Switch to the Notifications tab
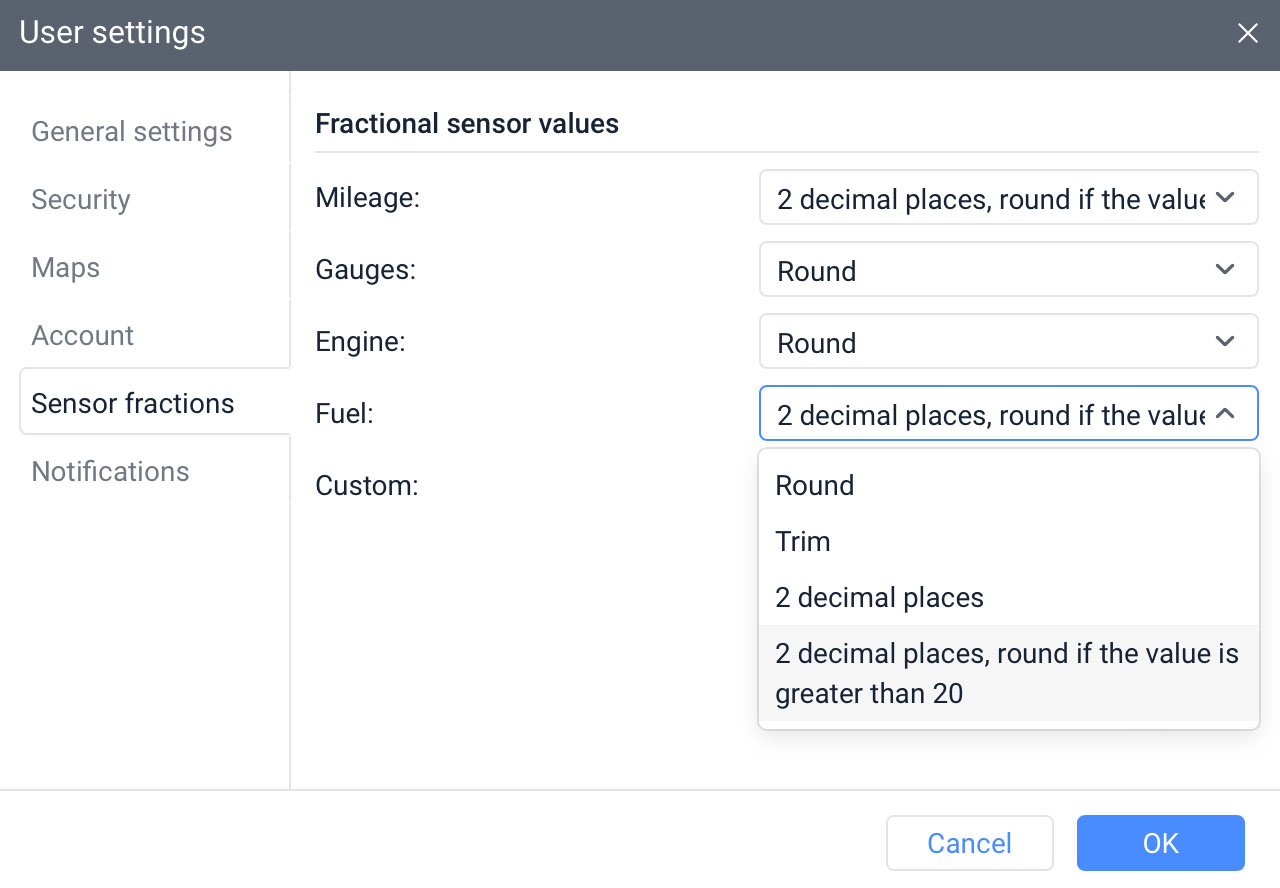Screen dimensions: 1280x888 pyautogui.click(x=110, y=471)
